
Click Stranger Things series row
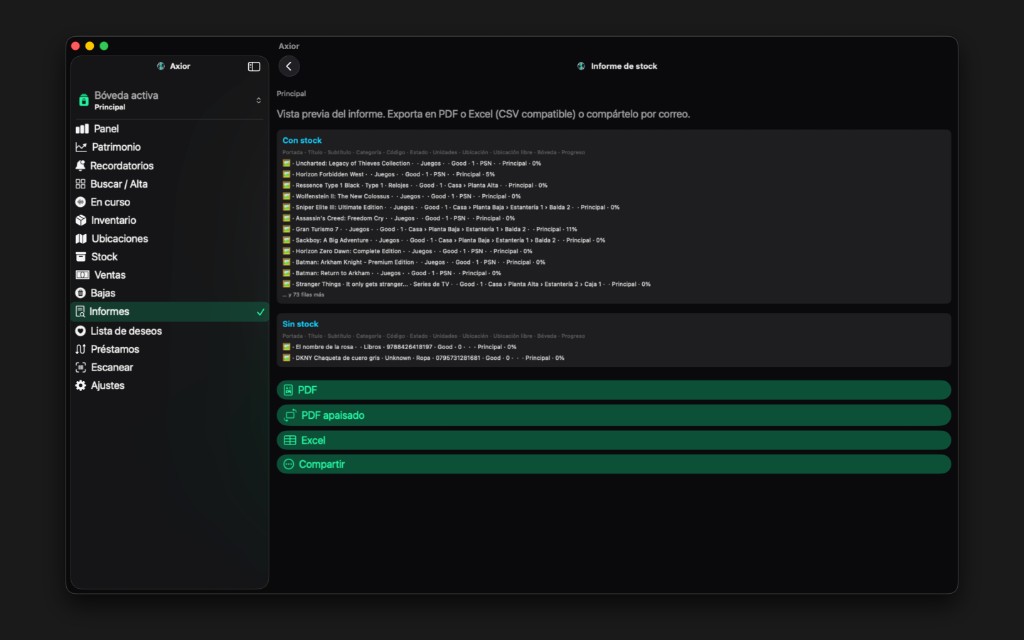[466, 284]
